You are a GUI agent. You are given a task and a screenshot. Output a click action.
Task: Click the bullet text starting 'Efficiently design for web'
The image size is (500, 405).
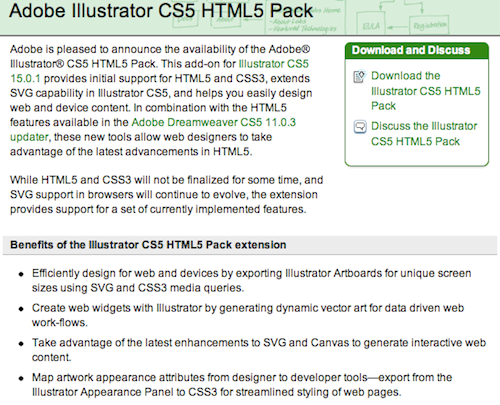point(251,280)
